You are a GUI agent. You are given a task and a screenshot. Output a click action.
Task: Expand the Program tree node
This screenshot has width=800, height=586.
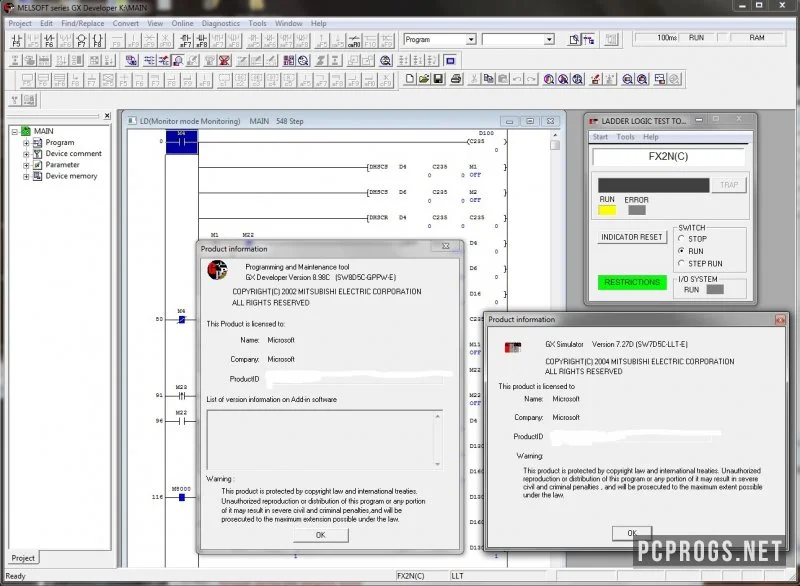point(26,143)
